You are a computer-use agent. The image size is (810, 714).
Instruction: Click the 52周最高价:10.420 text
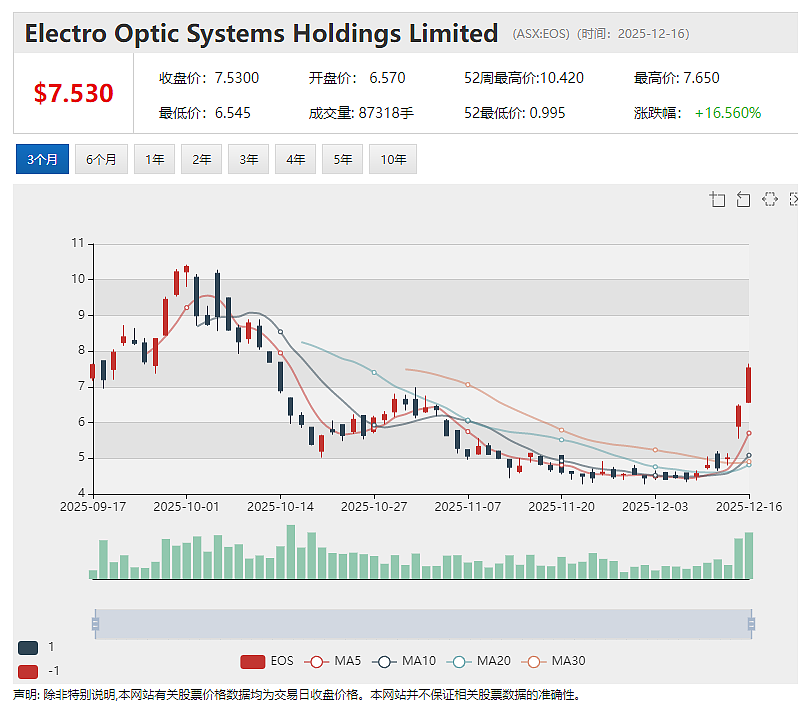524,78
